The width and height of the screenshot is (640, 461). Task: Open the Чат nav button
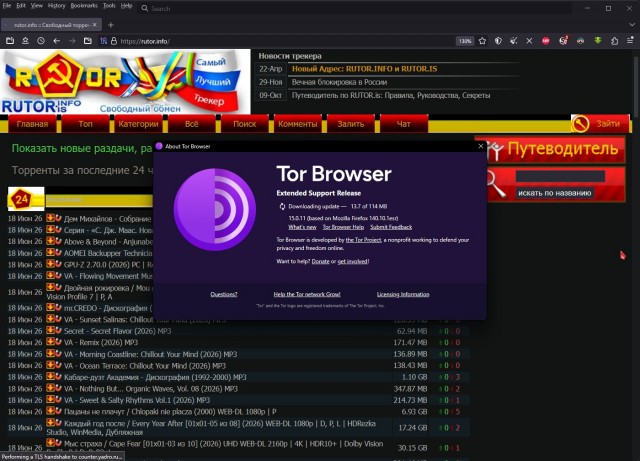(x=404, y=124)
